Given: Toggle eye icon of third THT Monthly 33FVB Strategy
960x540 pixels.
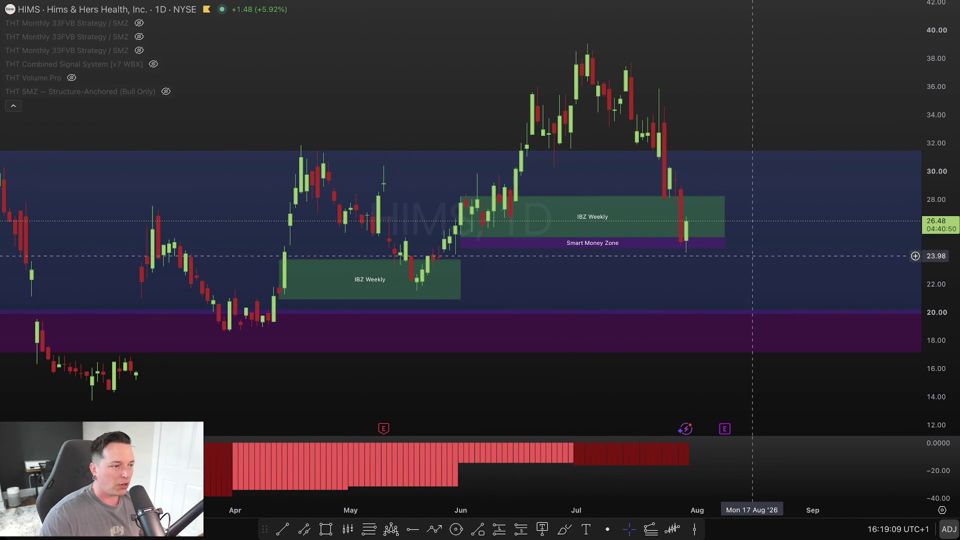Looking at the screenshot, I should tap(140, 50).
